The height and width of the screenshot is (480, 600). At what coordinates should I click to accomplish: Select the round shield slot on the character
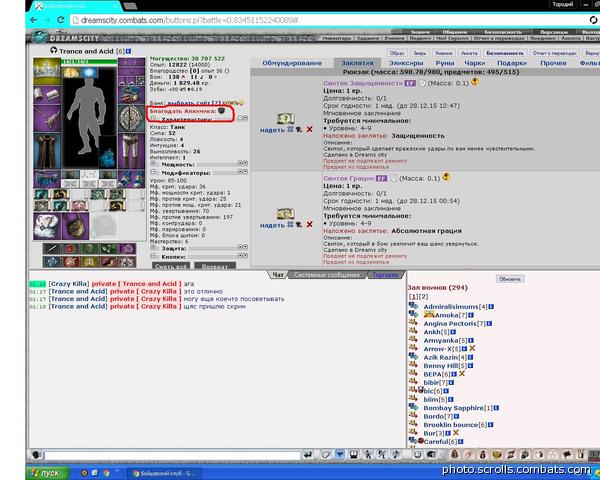[x=131, y=118]
